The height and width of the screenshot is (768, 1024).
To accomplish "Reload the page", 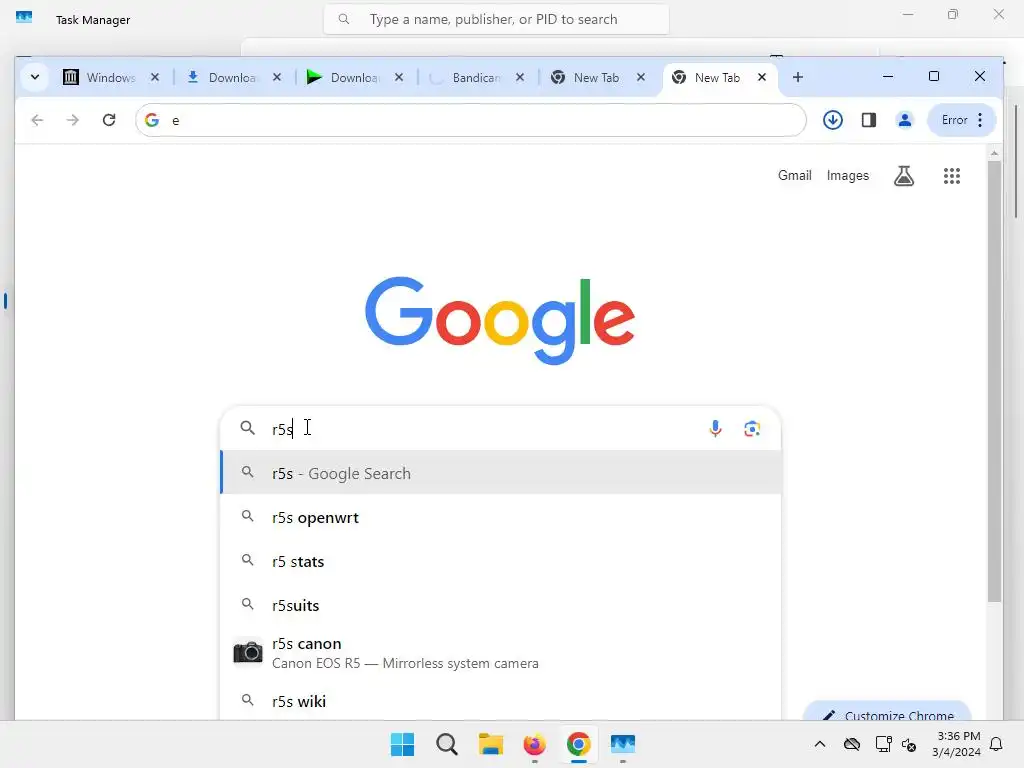I will pos(109,120).
